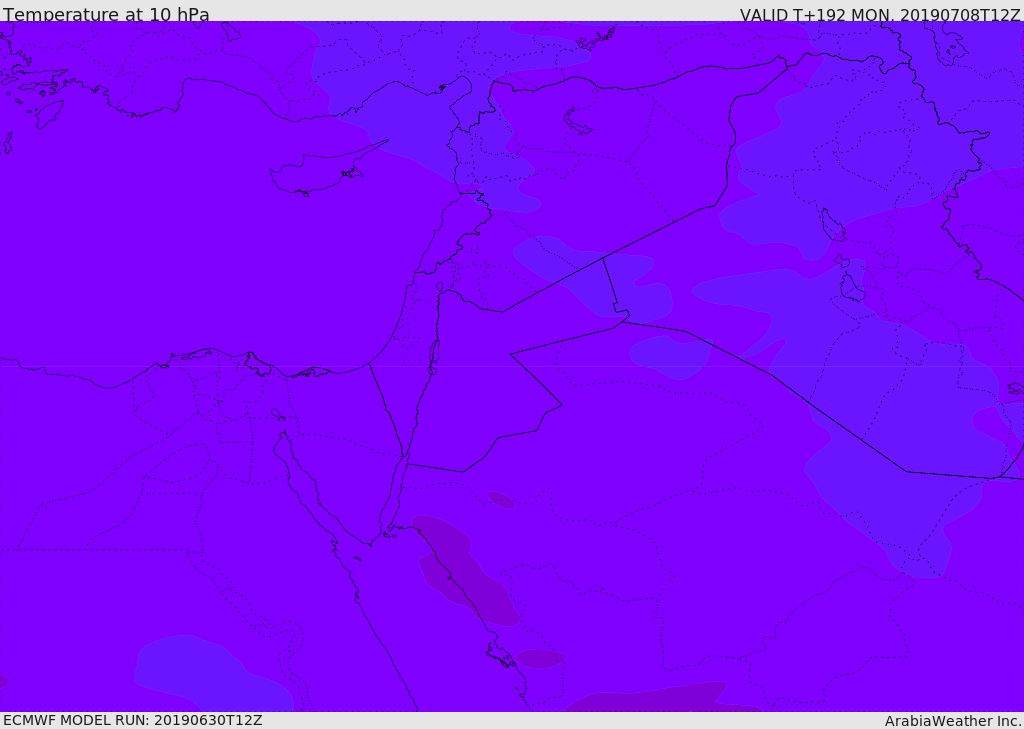Click the 'Temperature at 10 hPa' title text

(106, 14)
